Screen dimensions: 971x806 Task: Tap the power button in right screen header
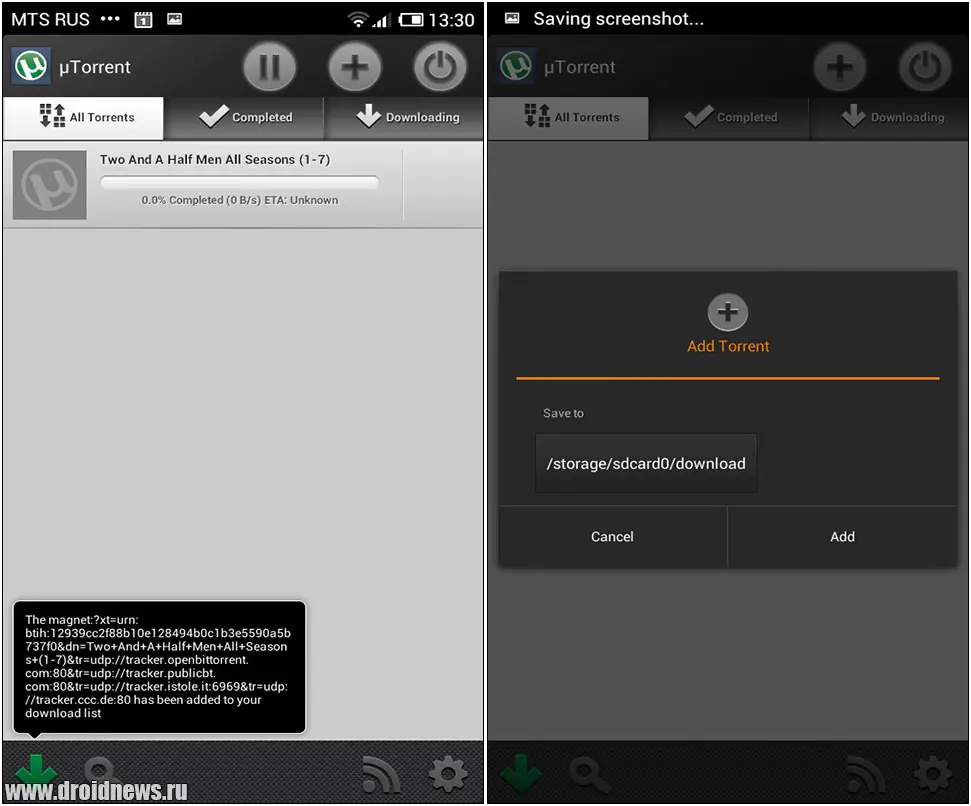coord(925,67)
